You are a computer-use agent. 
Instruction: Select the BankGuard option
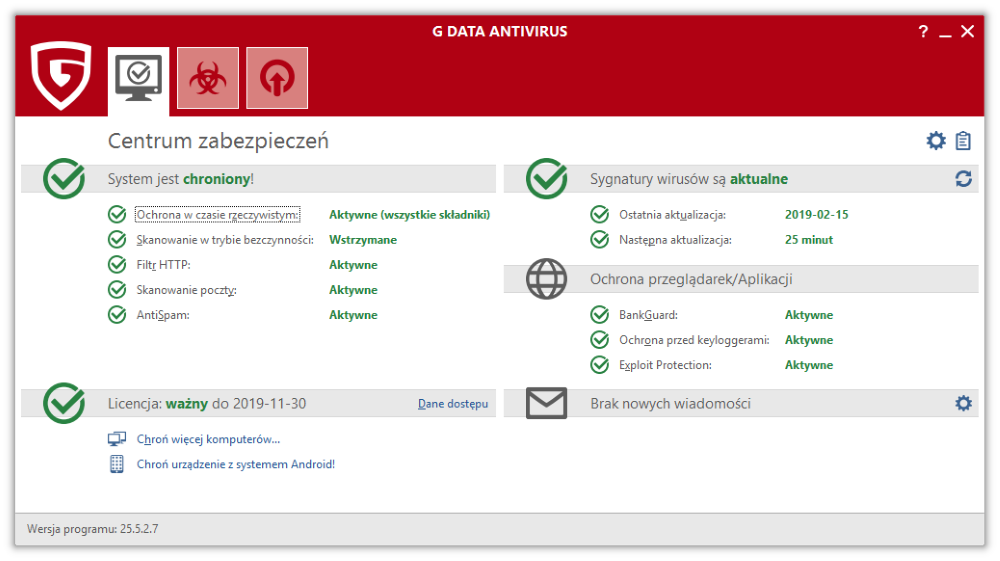648,315
